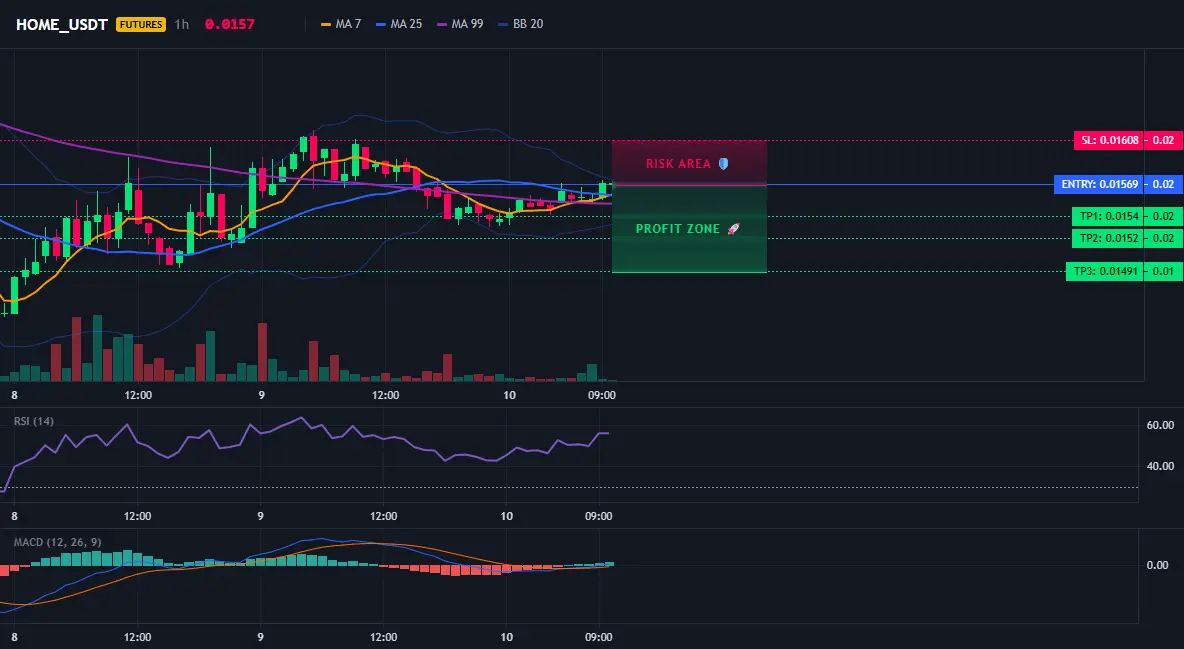The image size is (1184, 649).
Task: Click the yellow FUTURES badge
Action: (x=140, y=24)
